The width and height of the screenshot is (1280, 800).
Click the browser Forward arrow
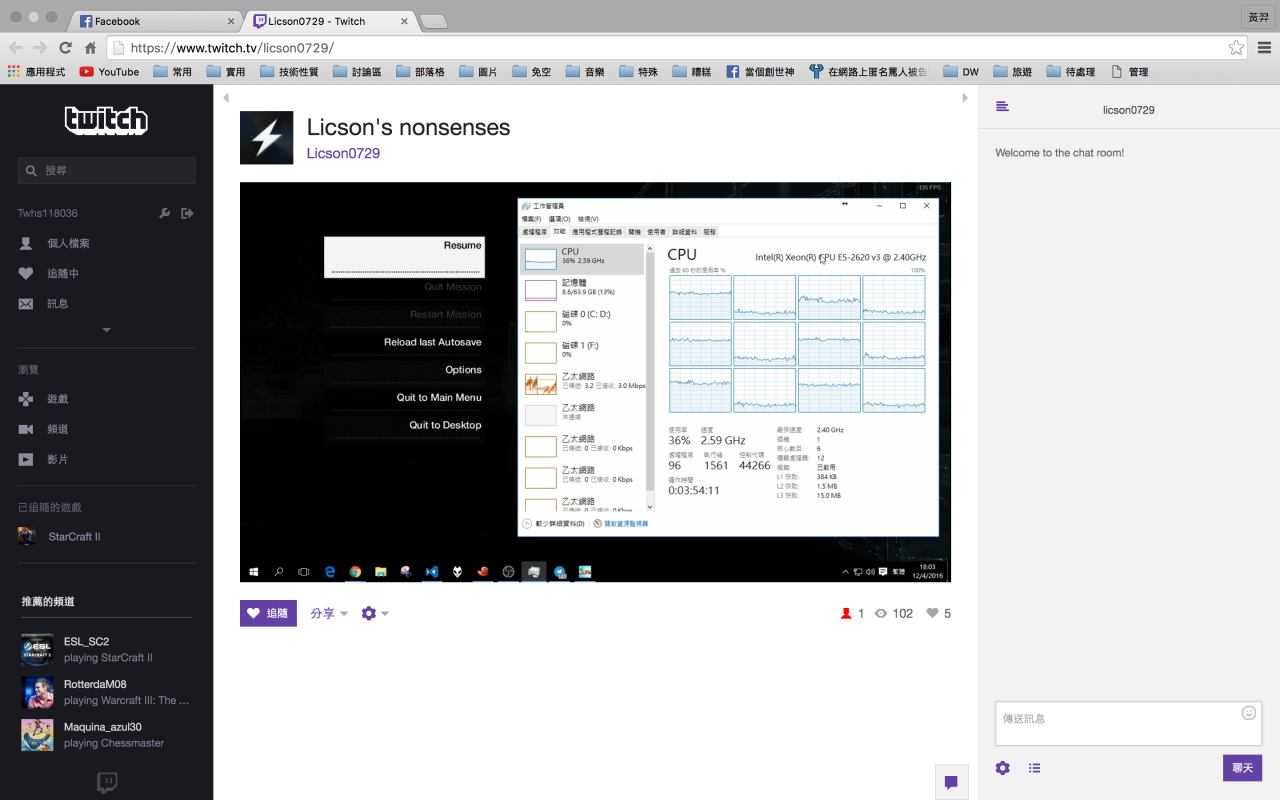click(40, 48)
